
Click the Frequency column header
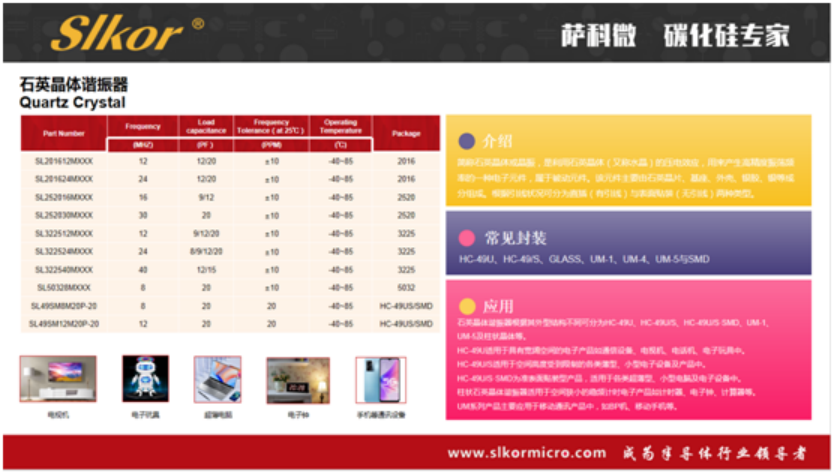143,126
